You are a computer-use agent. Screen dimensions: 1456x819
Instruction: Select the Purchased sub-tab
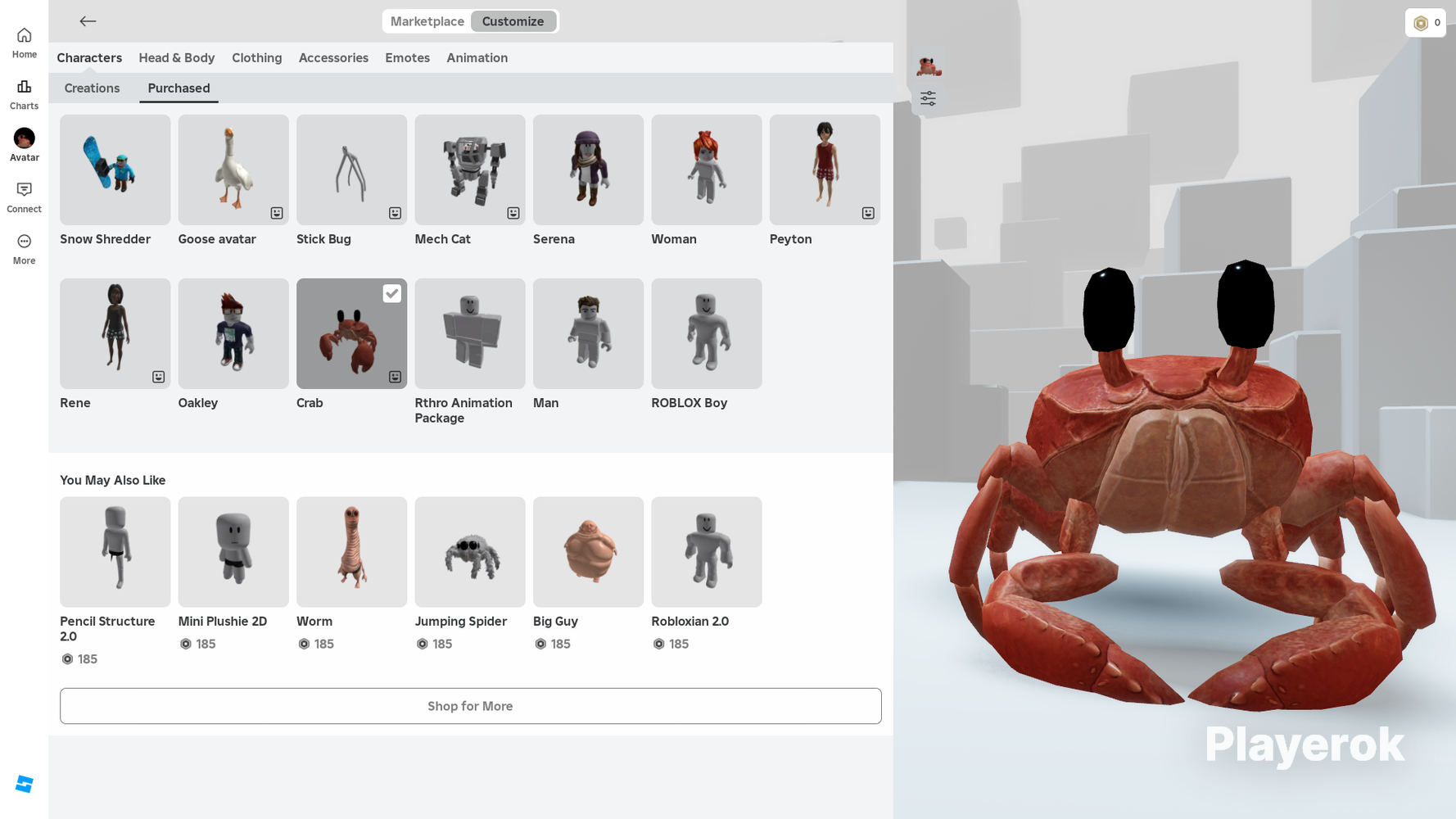179,88
